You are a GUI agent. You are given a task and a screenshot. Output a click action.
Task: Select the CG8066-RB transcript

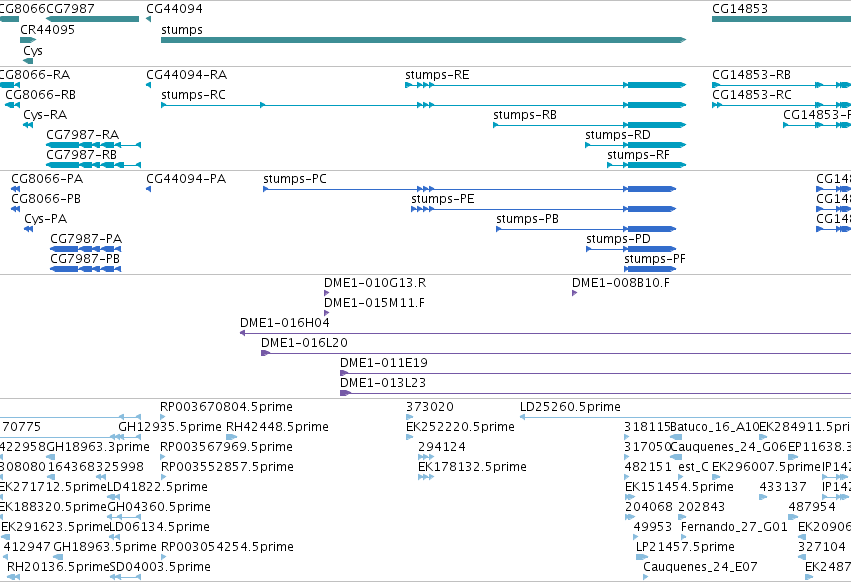12,105
